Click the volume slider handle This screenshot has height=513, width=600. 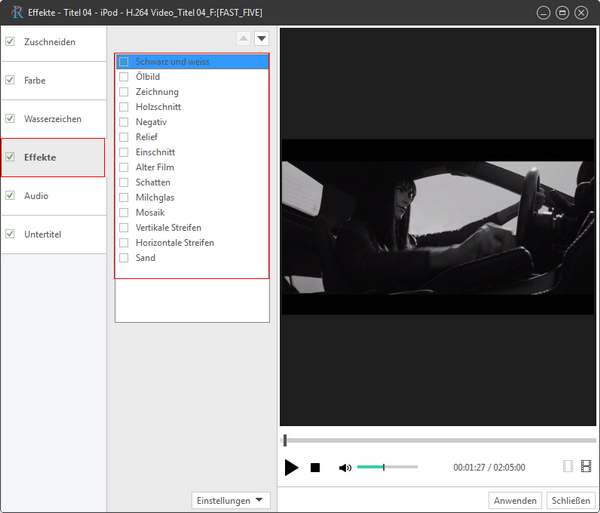pyautogui.click(x=383, y=467)
